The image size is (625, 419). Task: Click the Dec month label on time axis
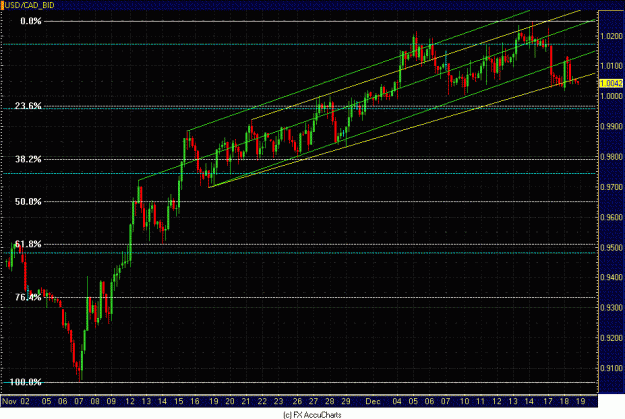(373, 401)
